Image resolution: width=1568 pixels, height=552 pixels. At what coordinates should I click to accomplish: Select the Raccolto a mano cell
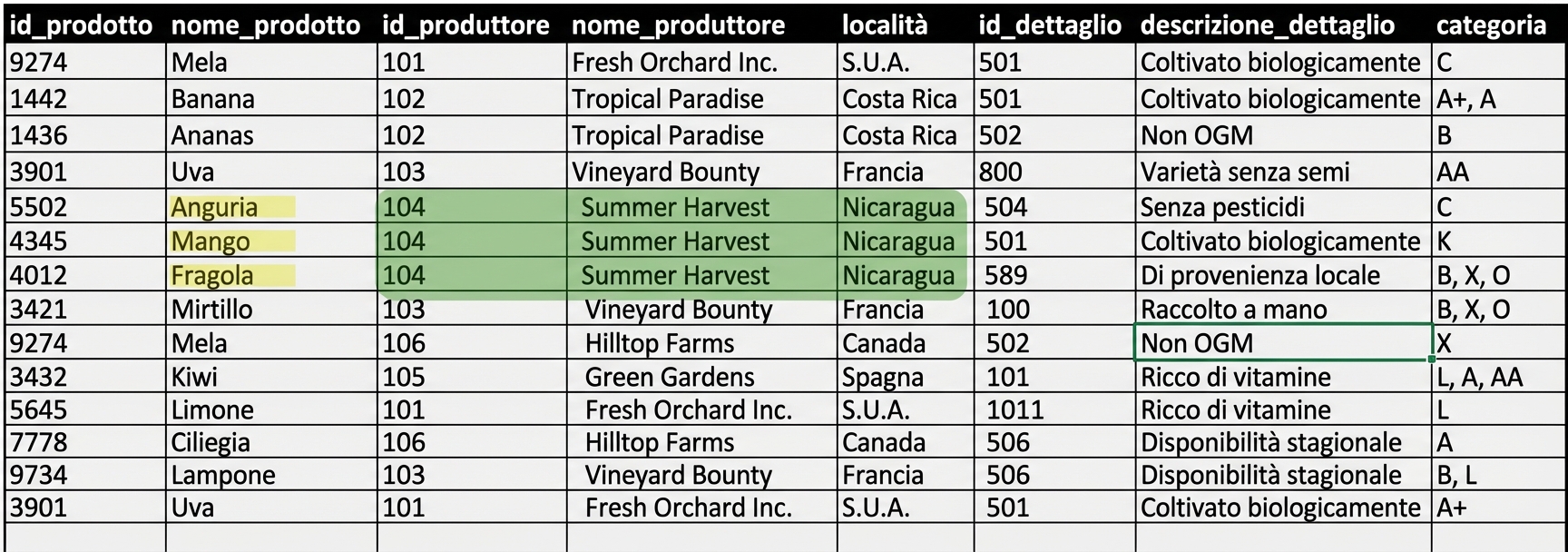point(1234,310)
